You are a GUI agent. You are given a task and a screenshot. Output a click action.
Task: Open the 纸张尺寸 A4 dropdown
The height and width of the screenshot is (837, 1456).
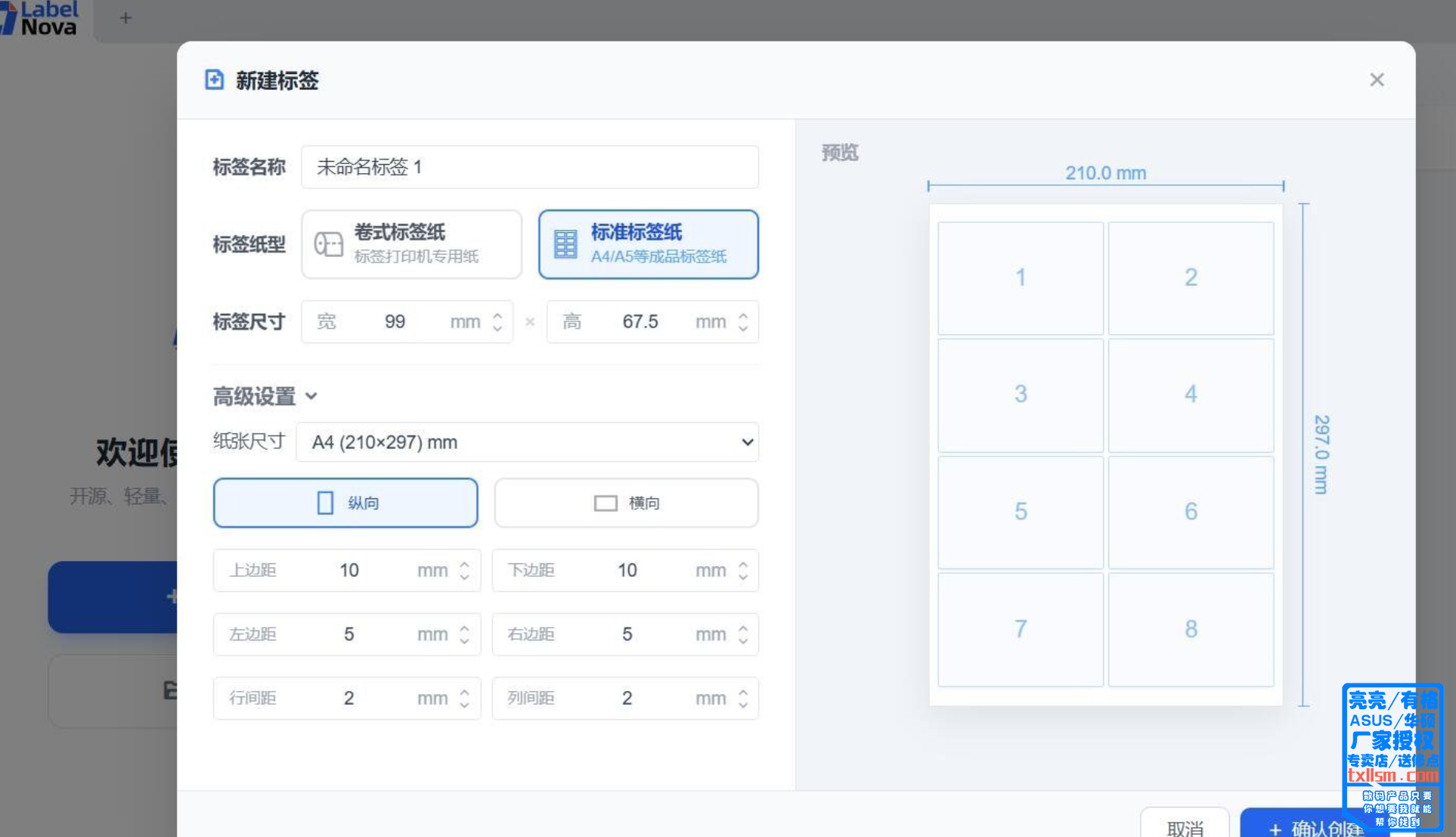527,442
